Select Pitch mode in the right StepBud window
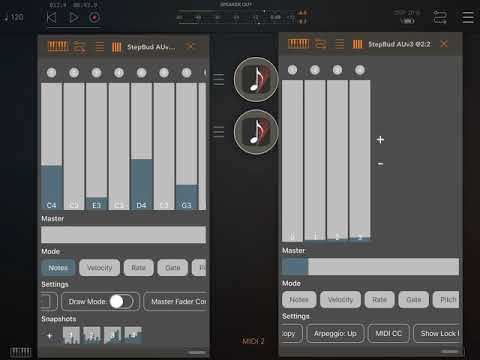 pos(446,300)
